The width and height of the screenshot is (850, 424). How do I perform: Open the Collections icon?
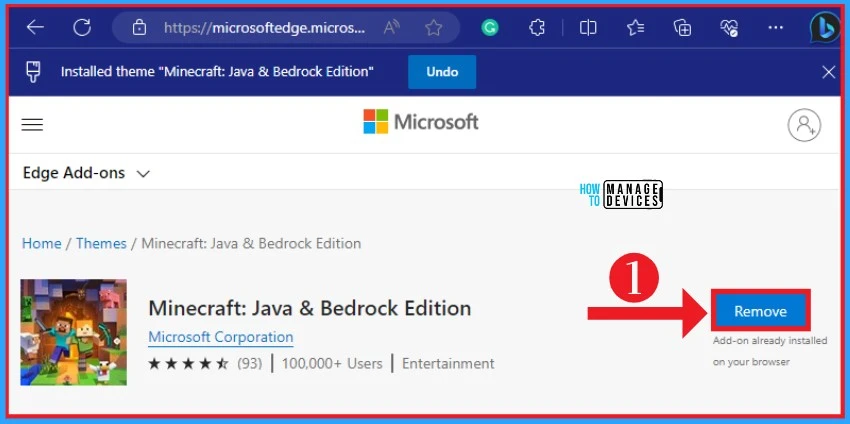coord(682,28)
